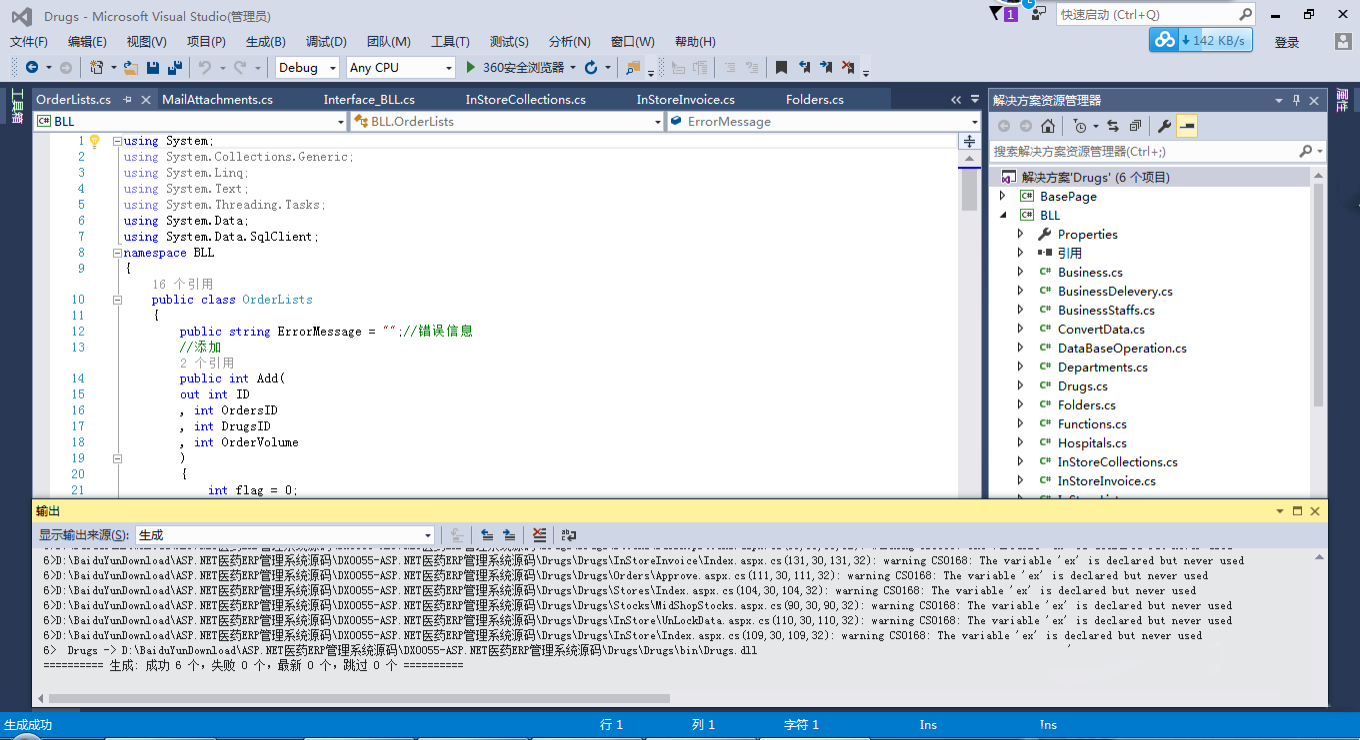The image size is (1360, 740).
Task: Expand the BasePage project node
Action: pyautogui.click(x=1003, y=196)
